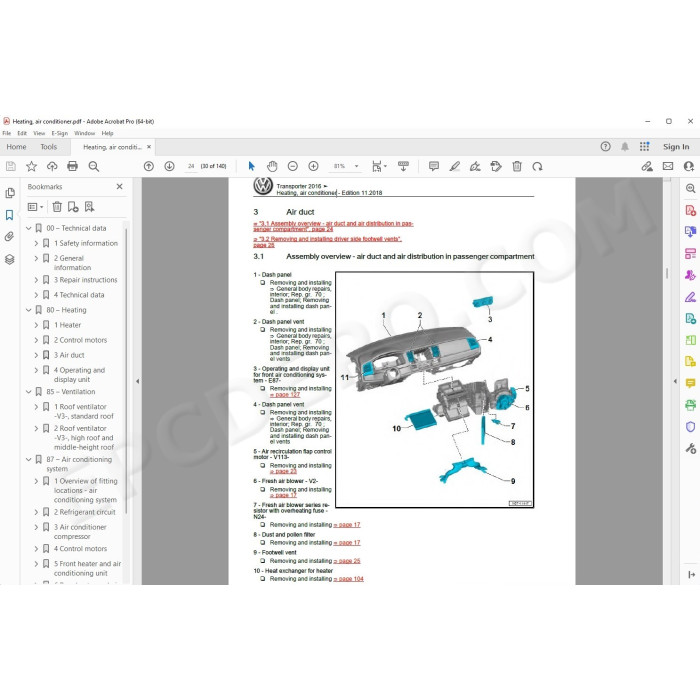Click the upload to cloud icon
Viewport: 700px width, 700px height.
pos(52,167)
